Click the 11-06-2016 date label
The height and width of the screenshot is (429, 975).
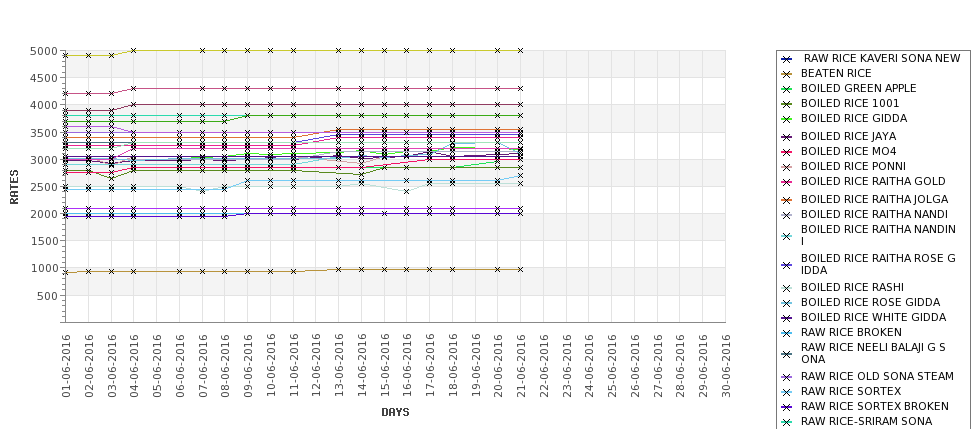click(293, 366)
